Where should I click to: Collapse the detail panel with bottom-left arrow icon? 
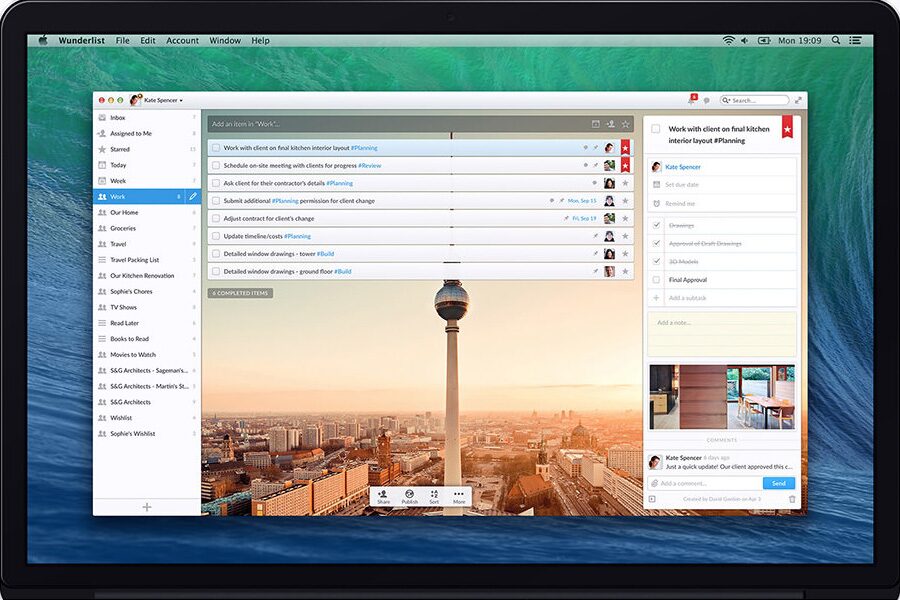pos(652,499)
